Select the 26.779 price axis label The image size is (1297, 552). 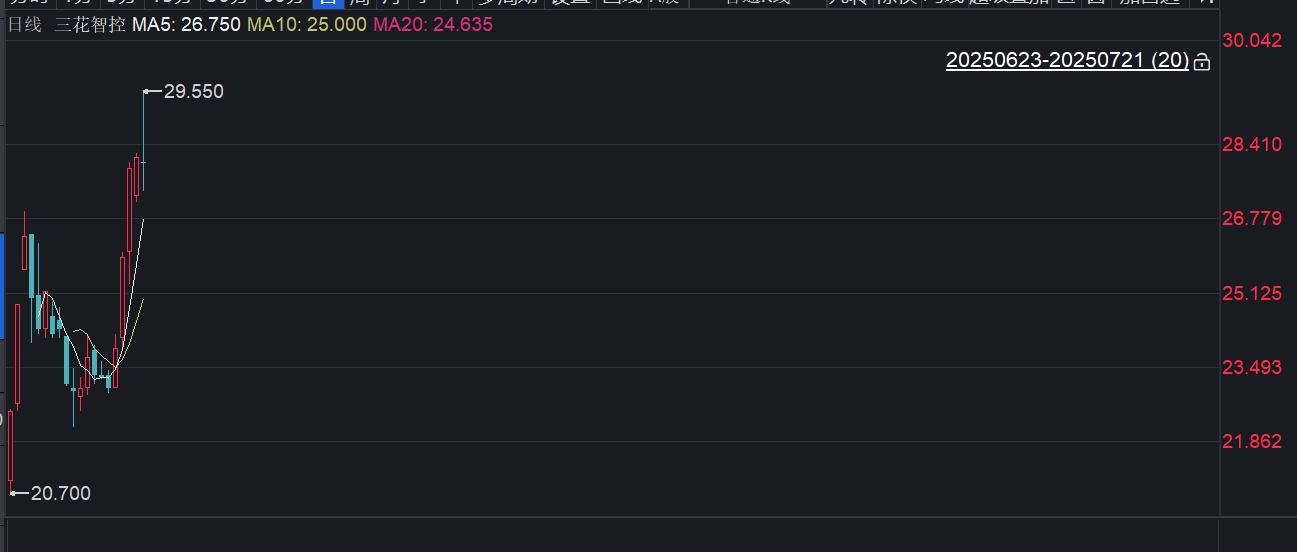click(1254, 219)
